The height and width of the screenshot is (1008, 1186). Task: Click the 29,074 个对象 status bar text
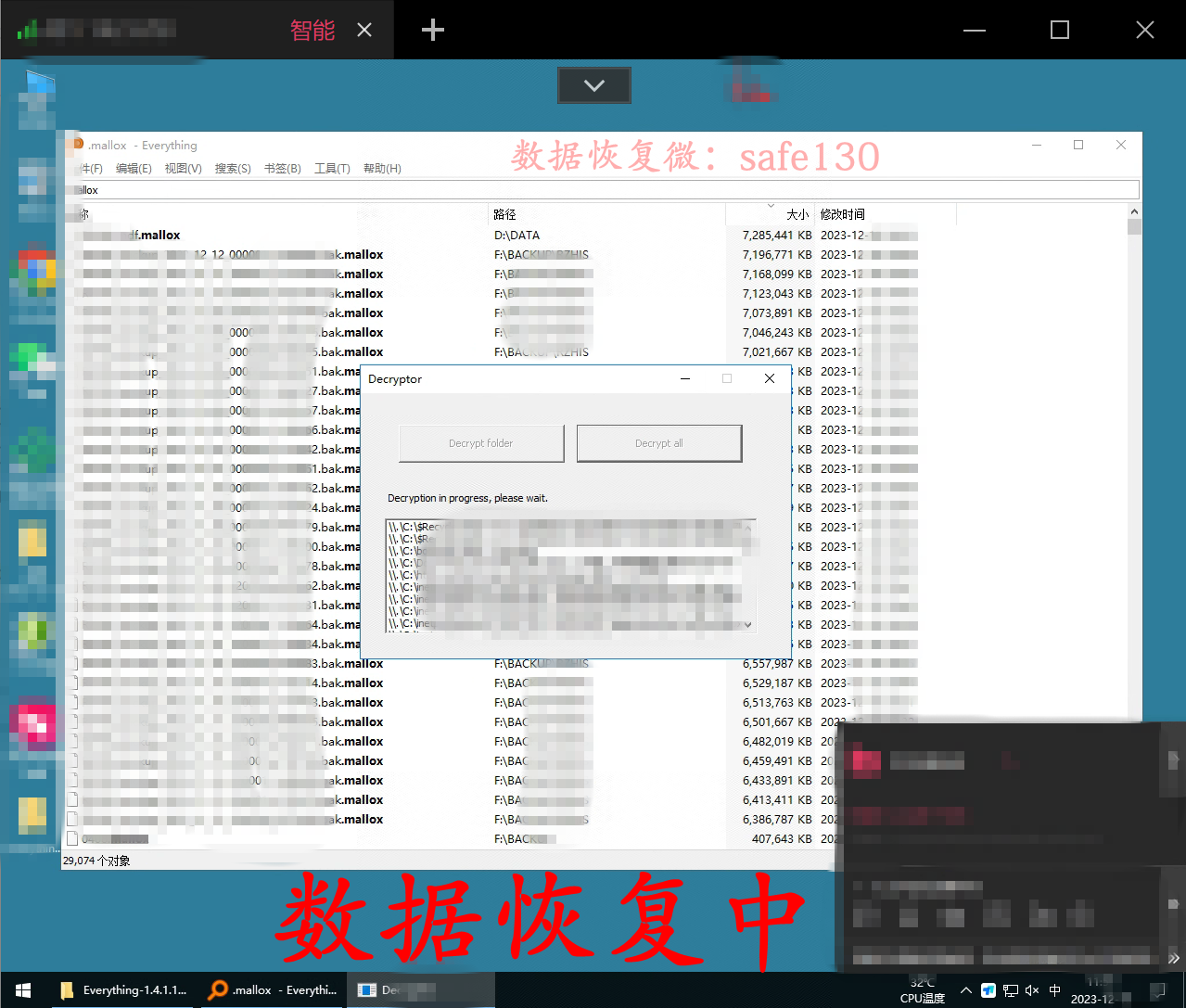[x=96, y=861]
